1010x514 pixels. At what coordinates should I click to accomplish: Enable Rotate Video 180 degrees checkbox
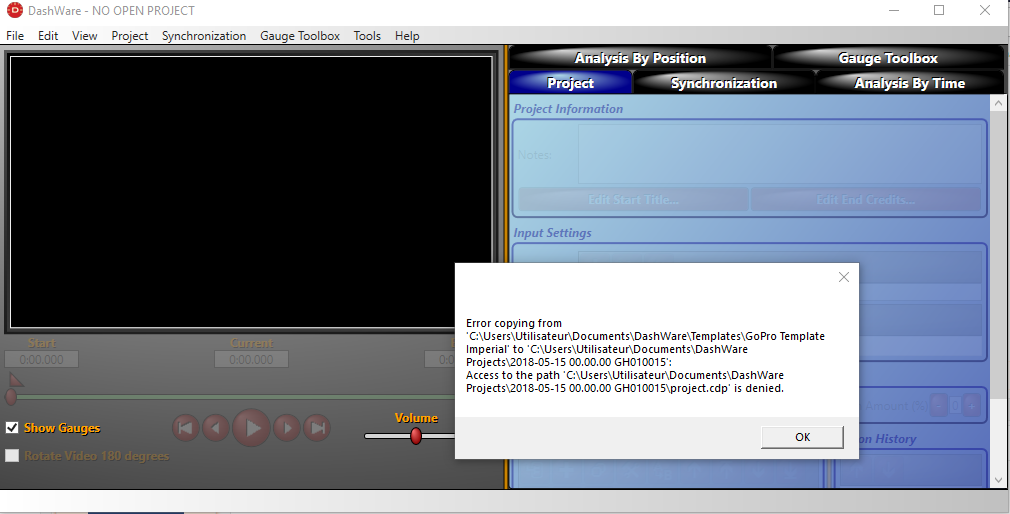[12, 455]
